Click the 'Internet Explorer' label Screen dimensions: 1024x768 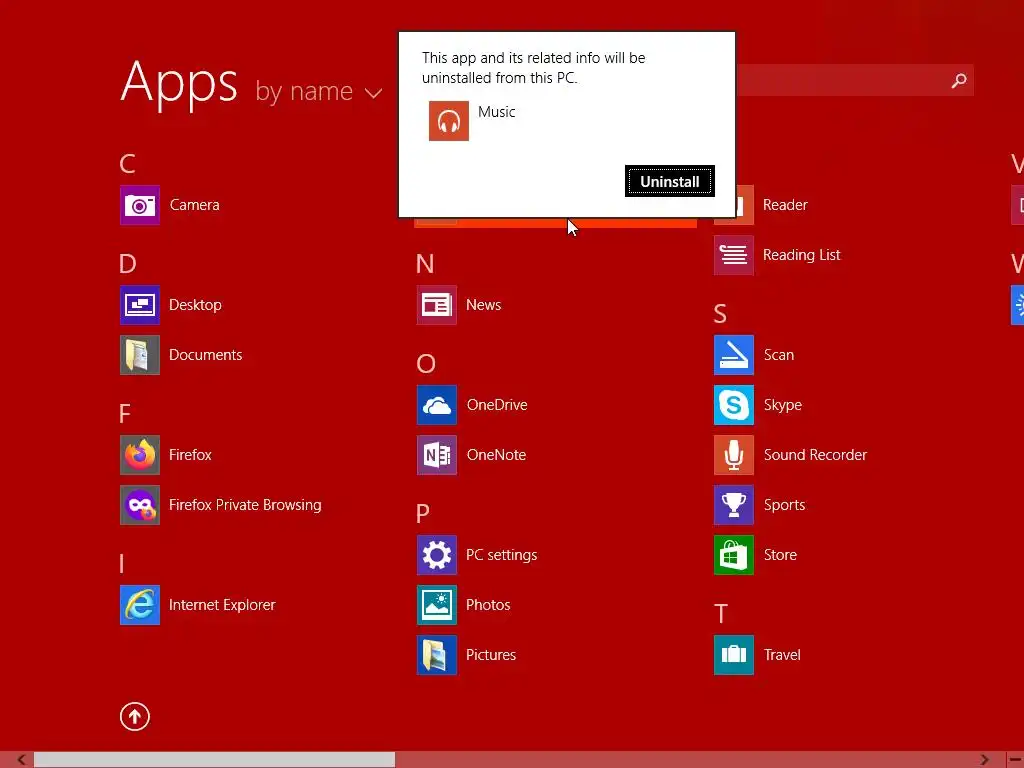click(222, 605)
